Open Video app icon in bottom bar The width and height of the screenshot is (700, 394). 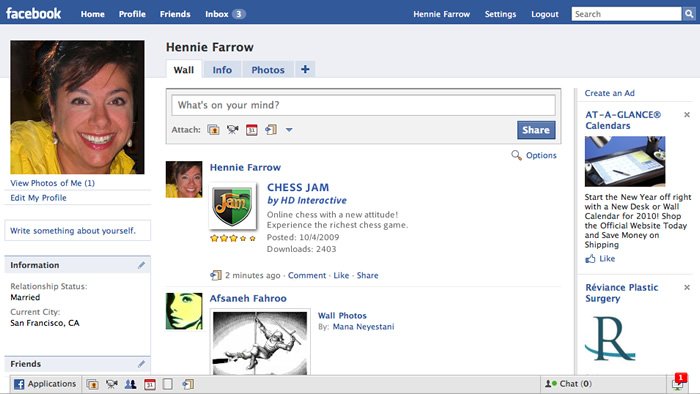click(x=112, y=384)
